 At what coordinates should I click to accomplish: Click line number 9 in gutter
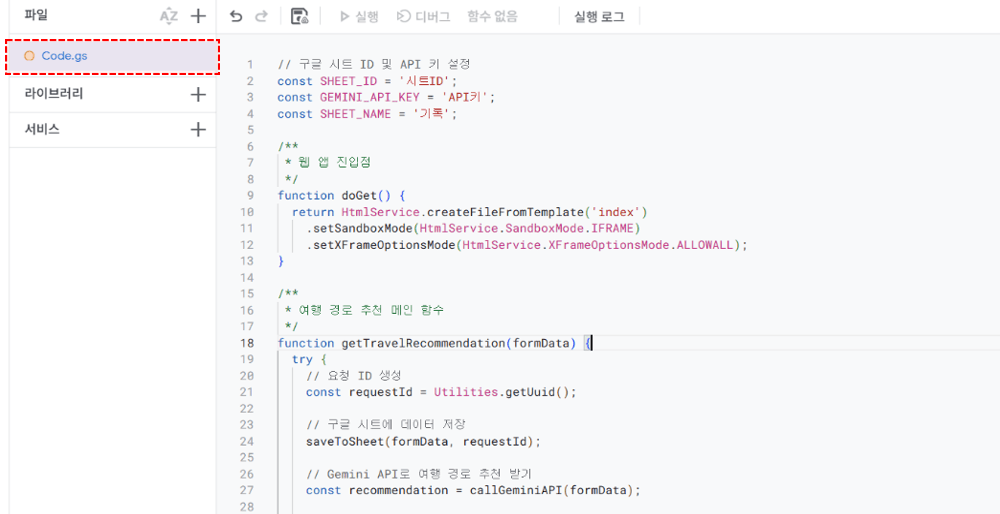[x=250, y=195]
